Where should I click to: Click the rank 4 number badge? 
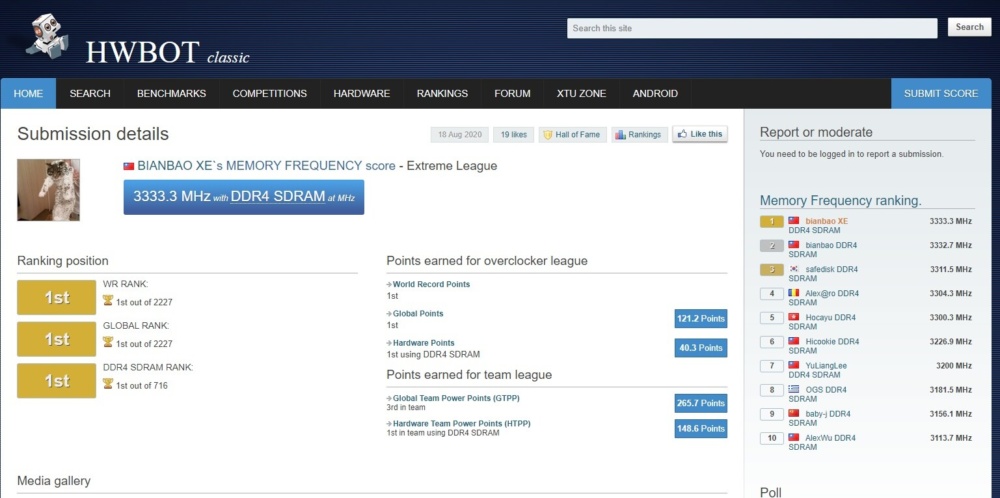pyautogui.click(x=772, y=294)
